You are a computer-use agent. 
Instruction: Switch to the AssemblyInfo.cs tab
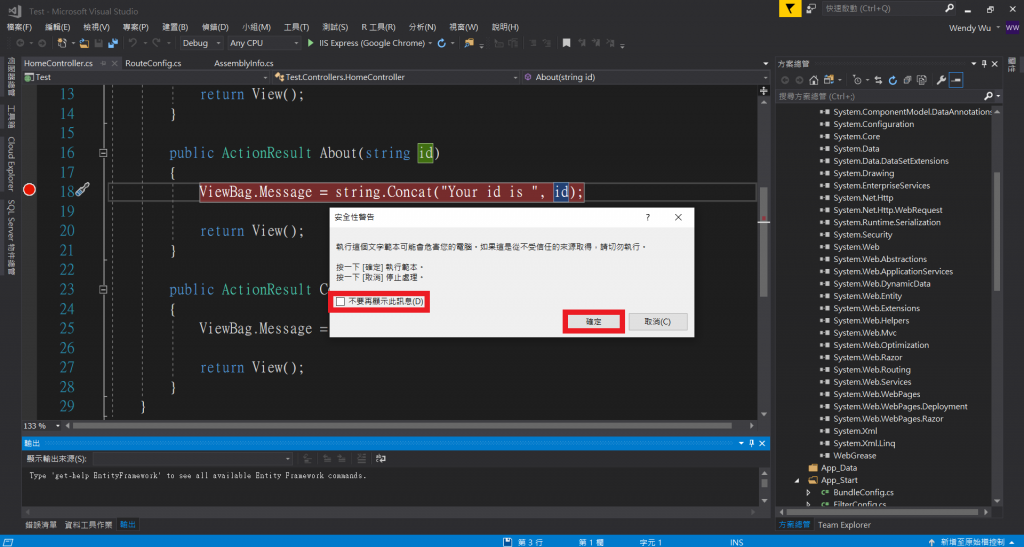pyautogui.click(x=244, y=63)
